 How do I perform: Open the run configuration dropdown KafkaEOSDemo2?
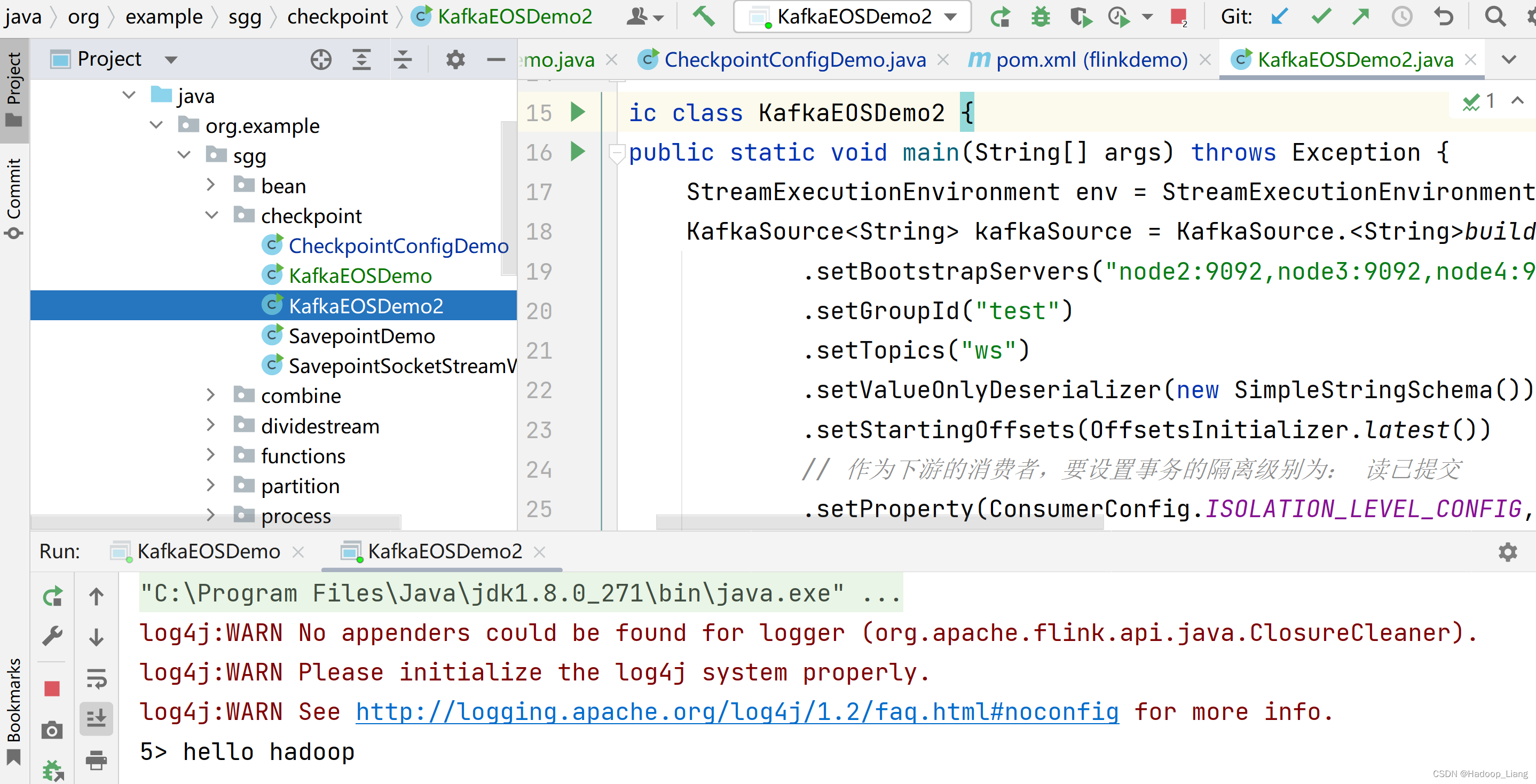[852, 17]
